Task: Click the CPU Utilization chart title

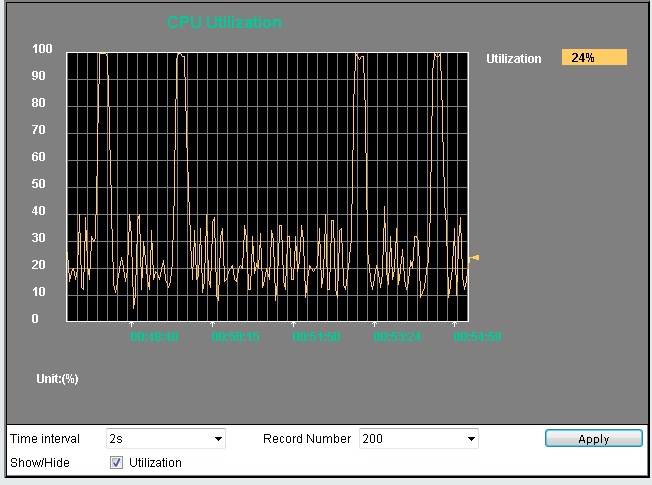Action: pos(224,22)
